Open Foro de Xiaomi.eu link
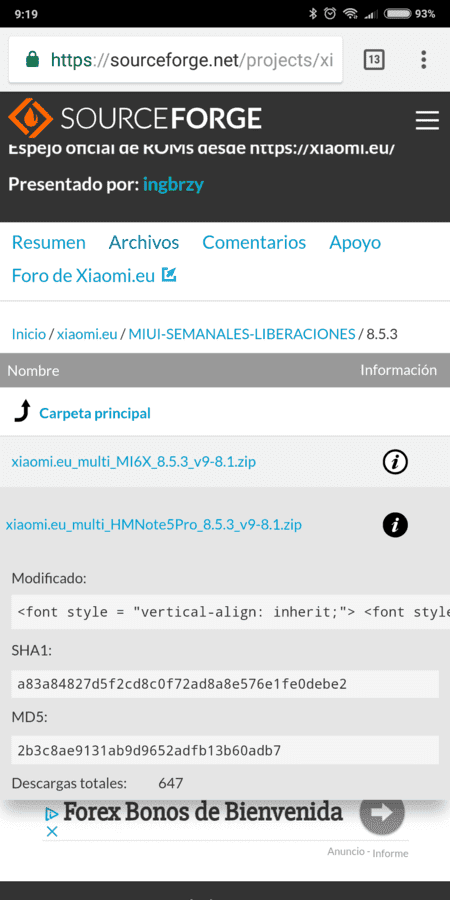This screenshot has width=450, height=900. [x=83, y=276]
